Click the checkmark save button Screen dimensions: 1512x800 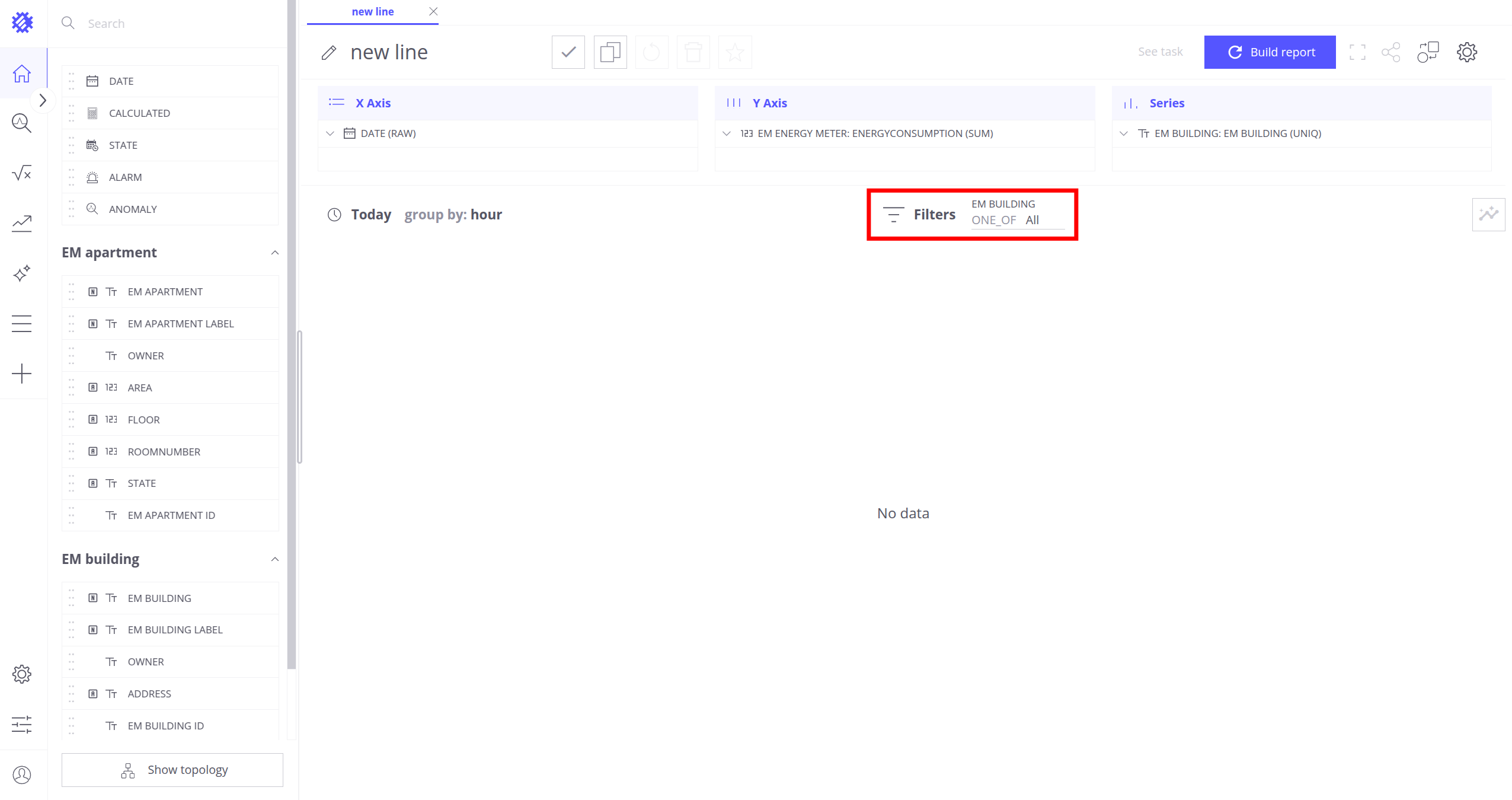568,52
